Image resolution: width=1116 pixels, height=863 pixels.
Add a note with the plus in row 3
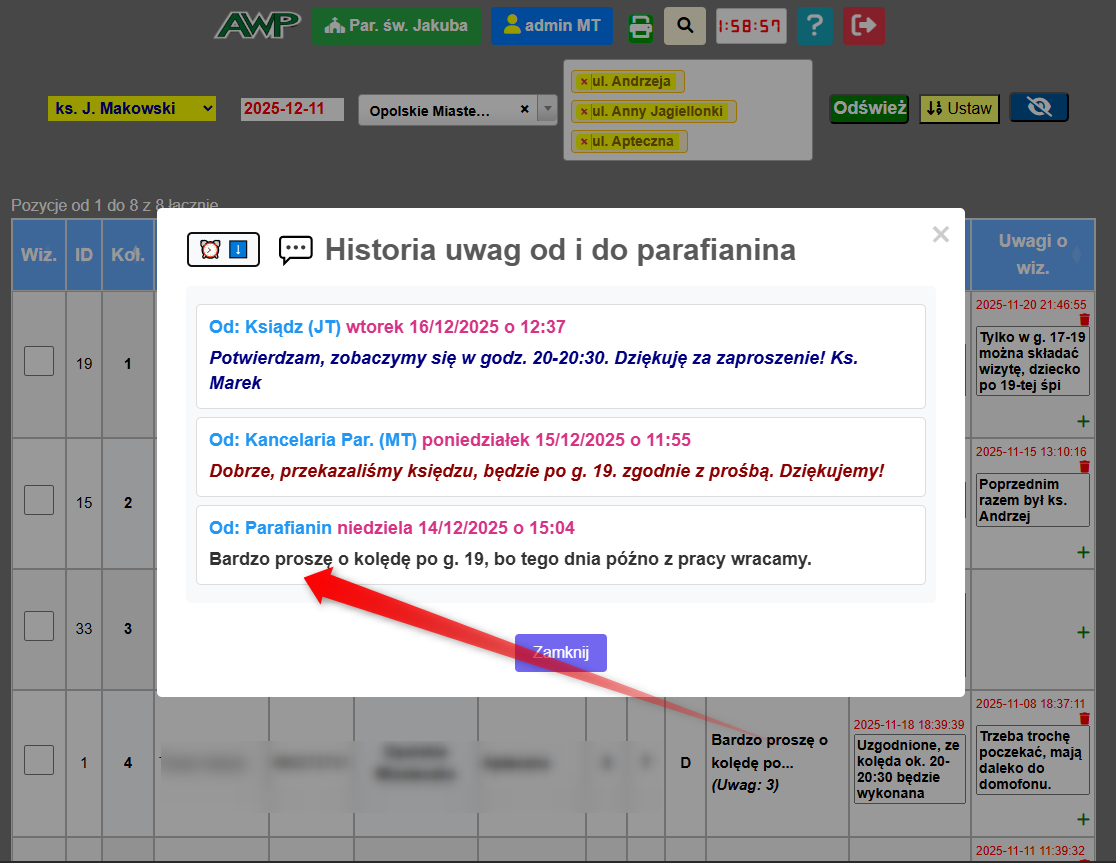[x=1083, y=632]
